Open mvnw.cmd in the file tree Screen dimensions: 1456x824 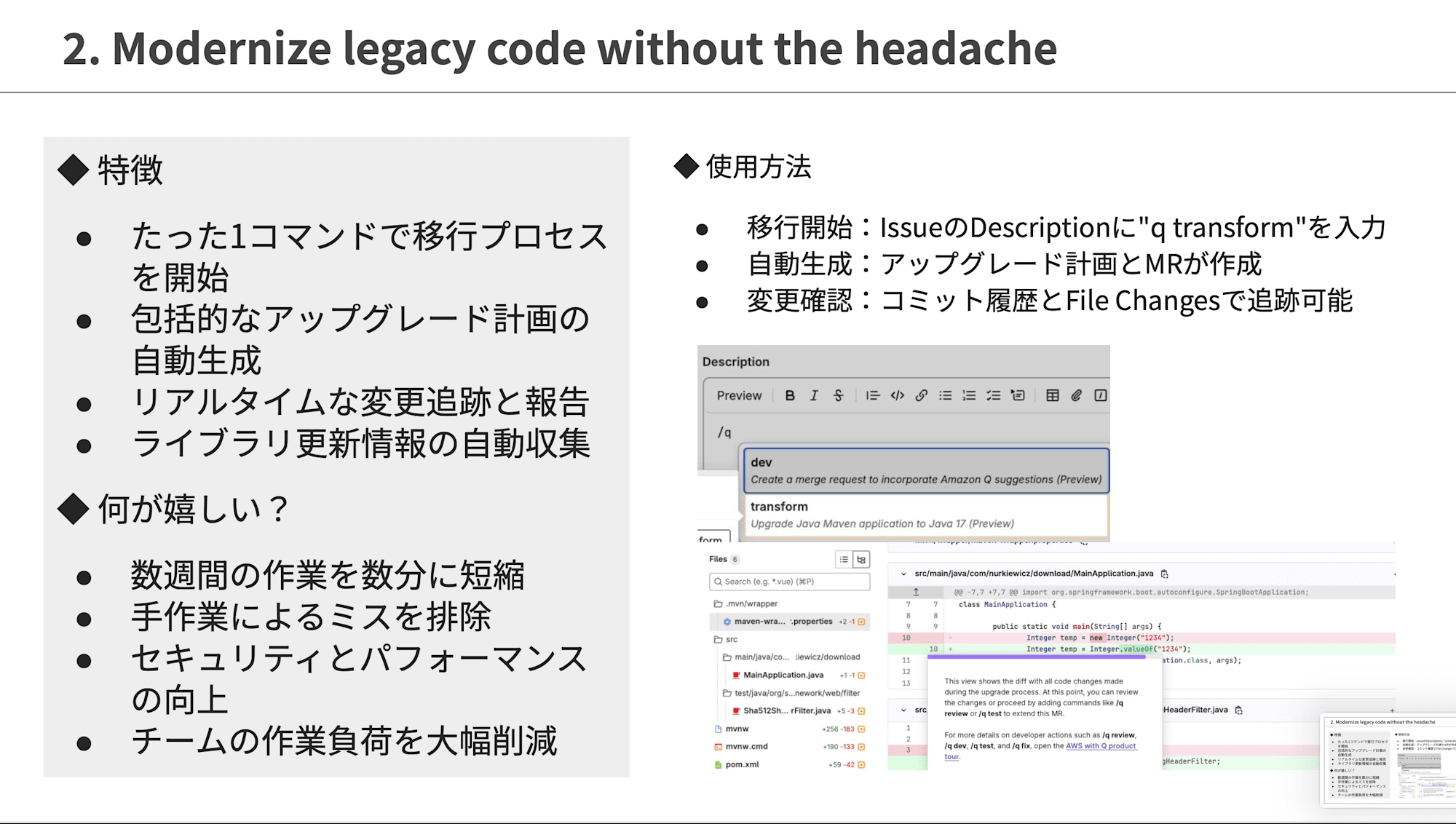click(x=746, y=747)
